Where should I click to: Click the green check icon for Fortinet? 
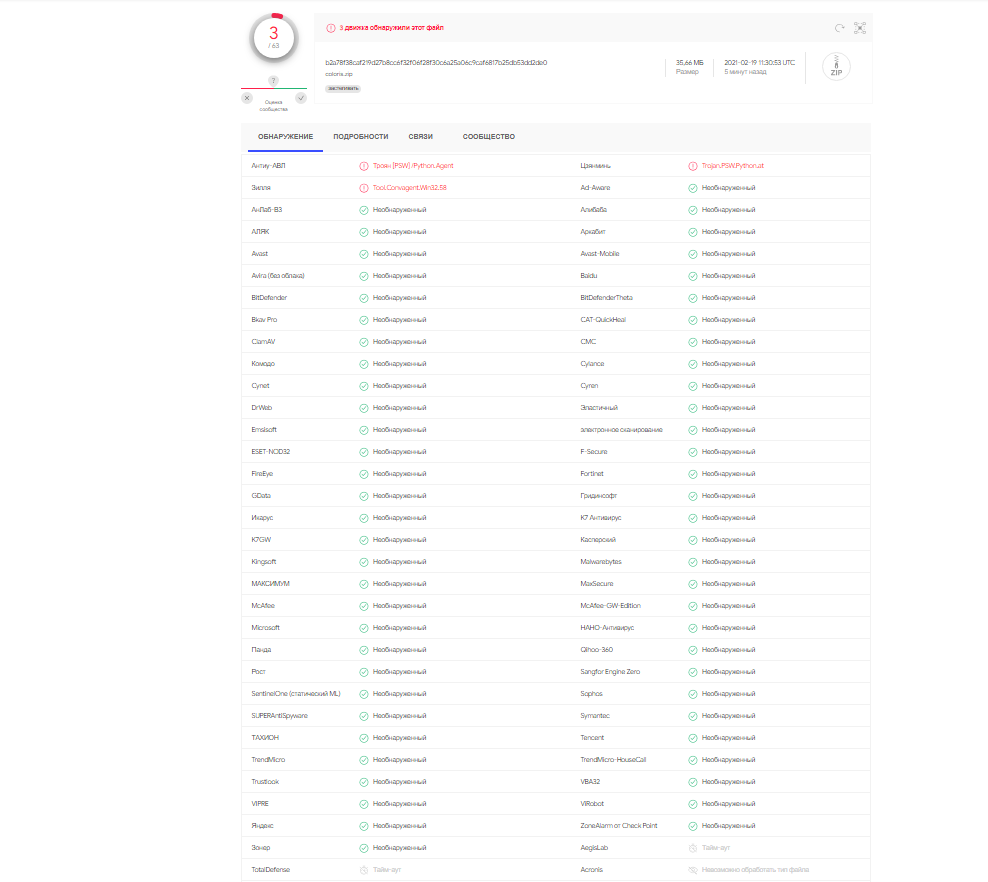692,474
